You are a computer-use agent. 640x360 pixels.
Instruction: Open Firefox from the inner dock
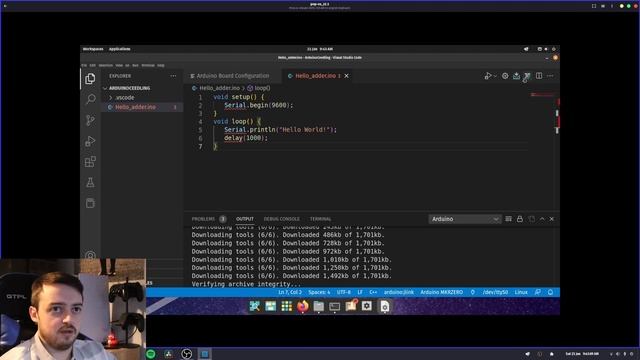(x=302, y=306)
